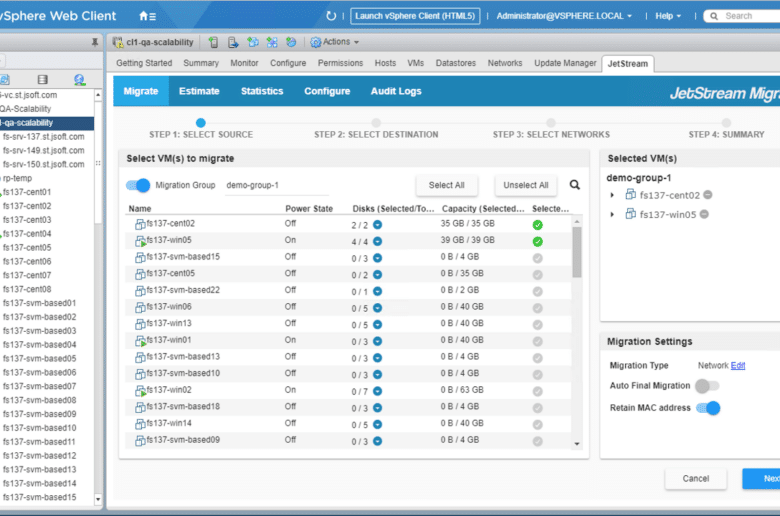
Task: Open the Update Manager tab
Action: 565,63
